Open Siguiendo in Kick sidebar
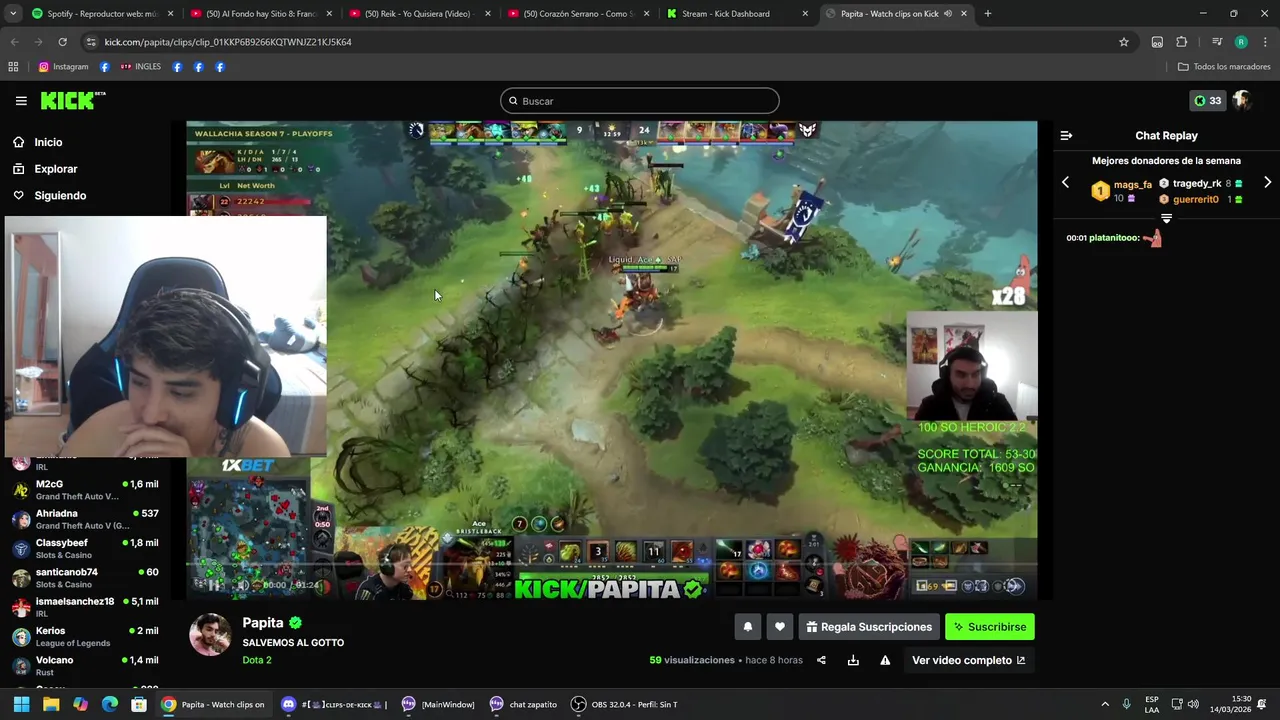Image resolution: width=1280 pixels, height=720 pixels. point(60,196)
